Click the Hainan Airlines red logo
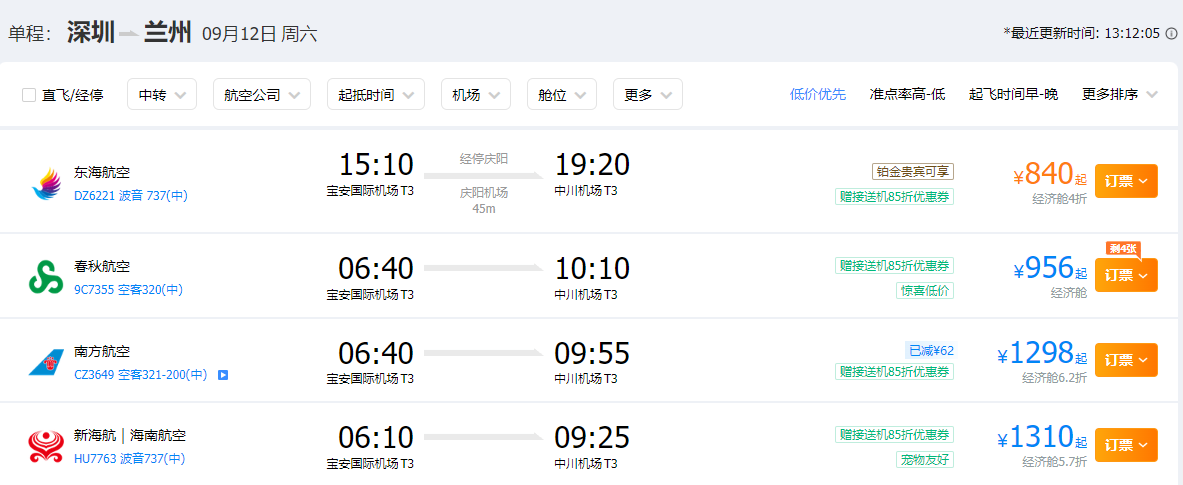The image size is (1183, 485). 46,447
